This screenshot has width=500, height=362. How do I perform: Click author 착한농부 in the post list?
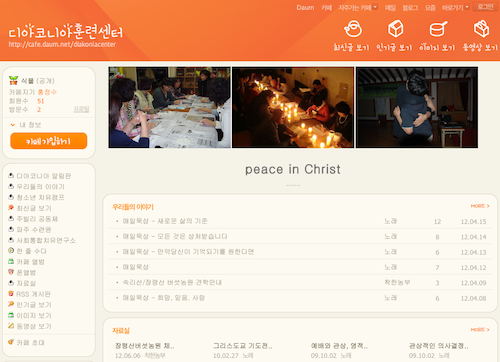click(397, 282)
